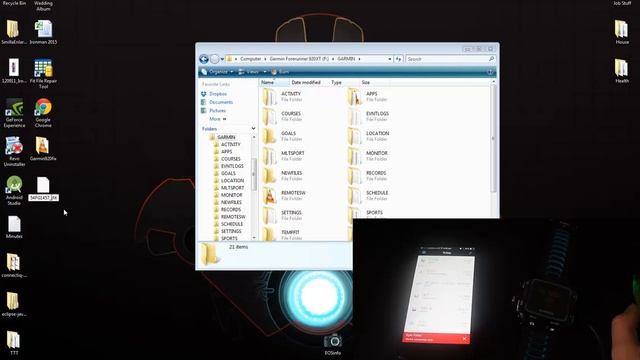640x360 pixels.
Task: Select the eclipse-jav... desktop folder
Action: coord(14,304)
